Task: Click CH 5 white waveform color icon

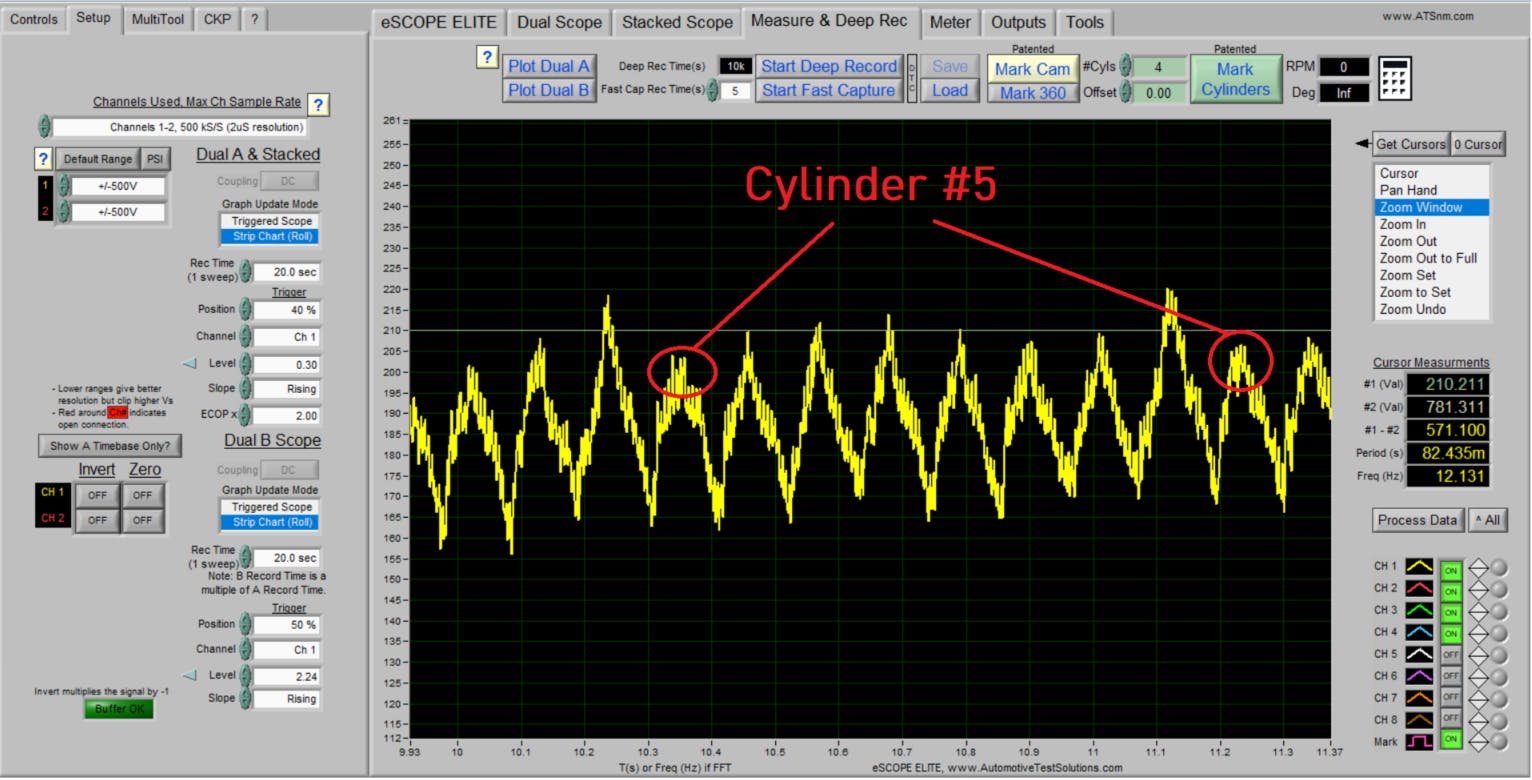Action: 1420,653
